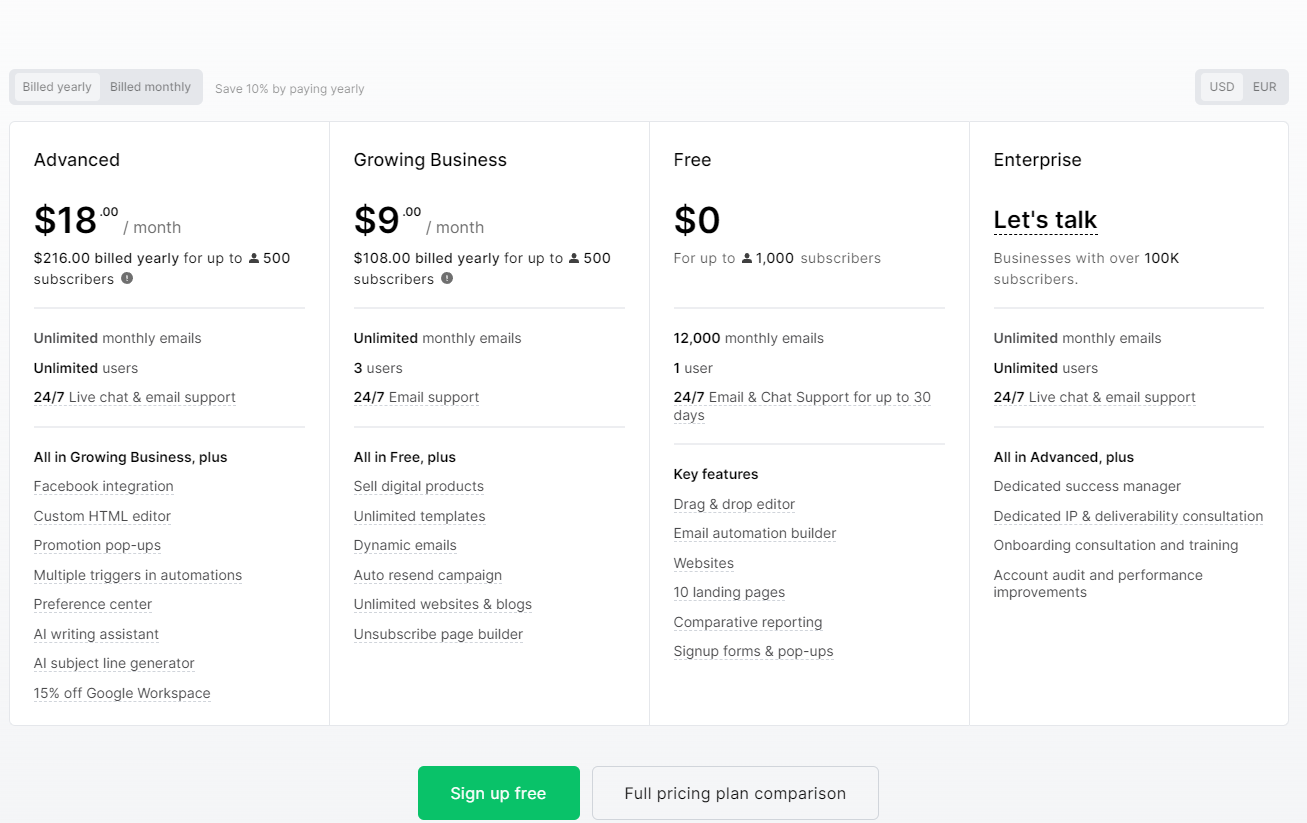Click subscriber person icon in Free plan
The image size is (1307, 823).
tap(746, 258)
